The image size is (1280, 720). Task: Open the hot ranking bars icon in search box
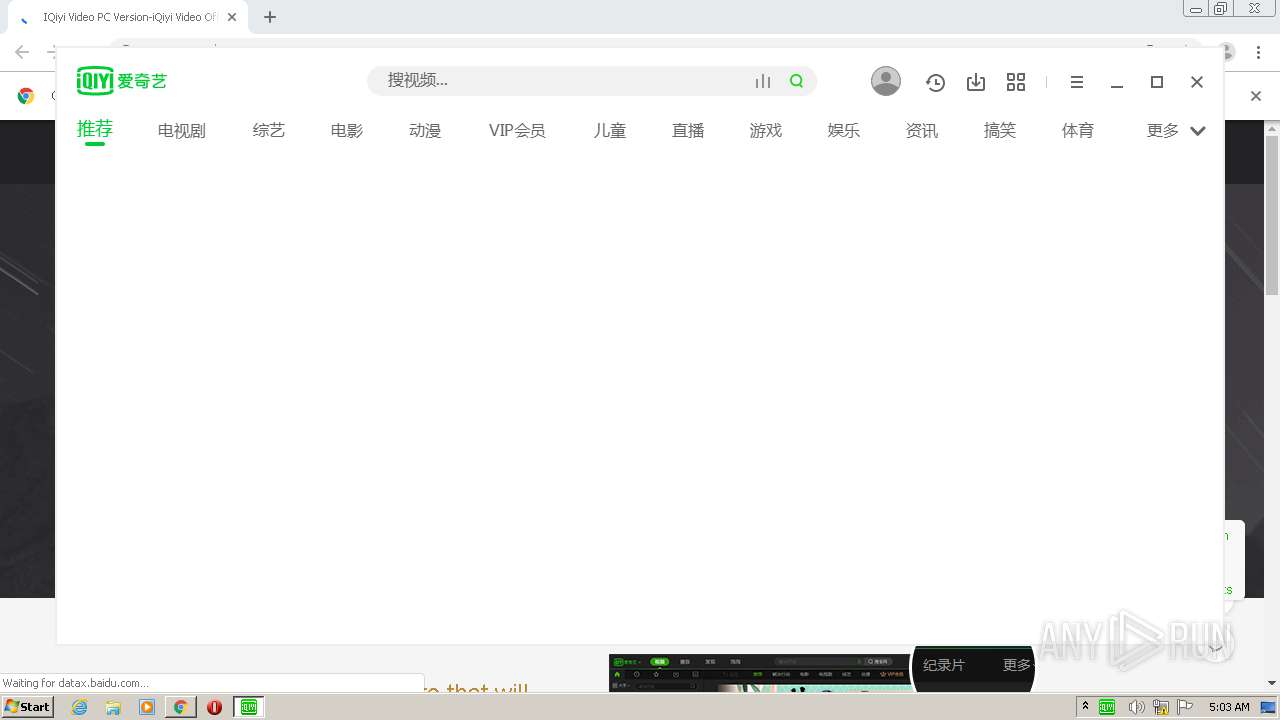coord(763,81)
